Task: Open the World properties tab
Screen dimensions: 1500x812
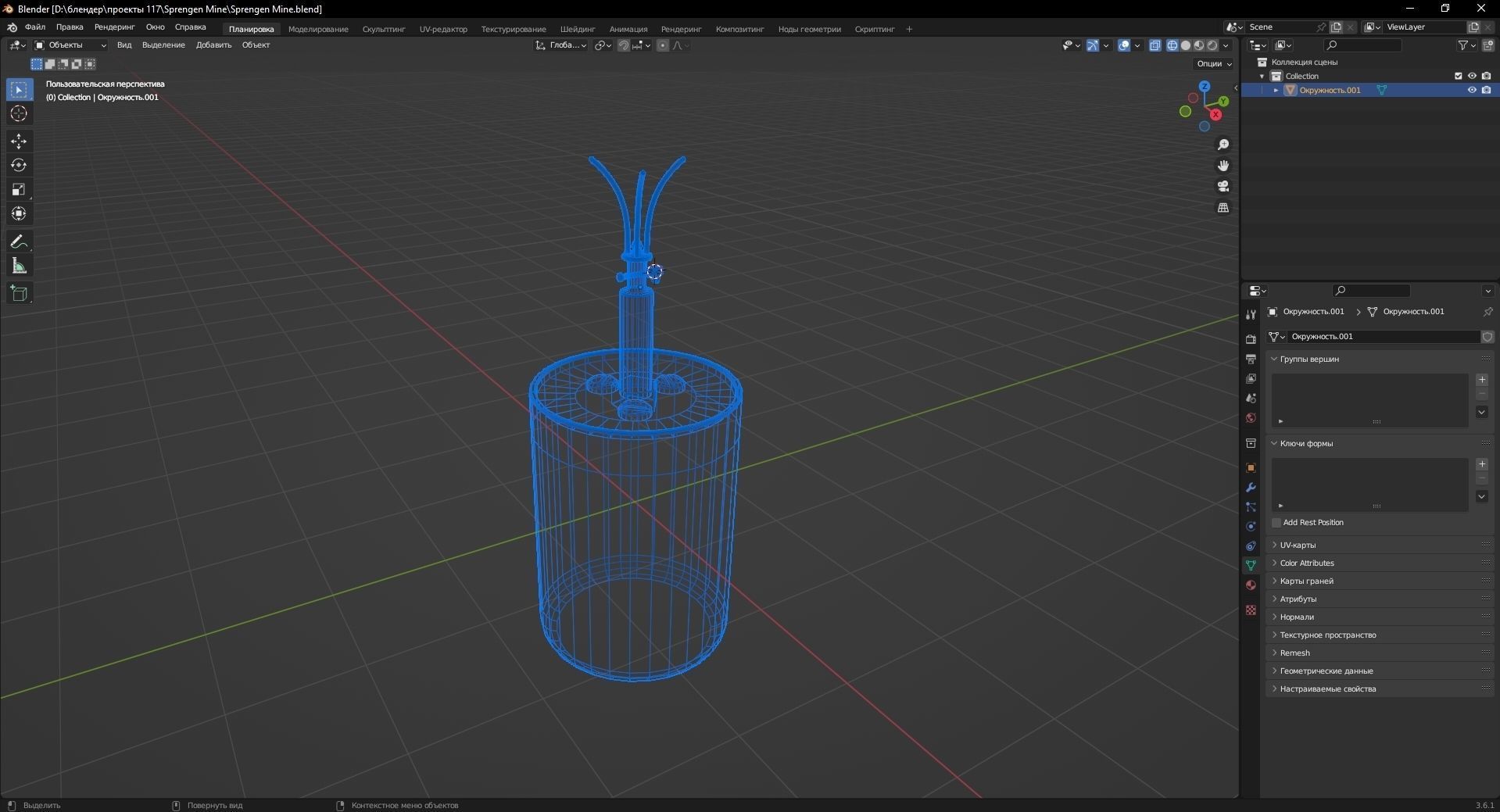Action: coord(1251,418)
